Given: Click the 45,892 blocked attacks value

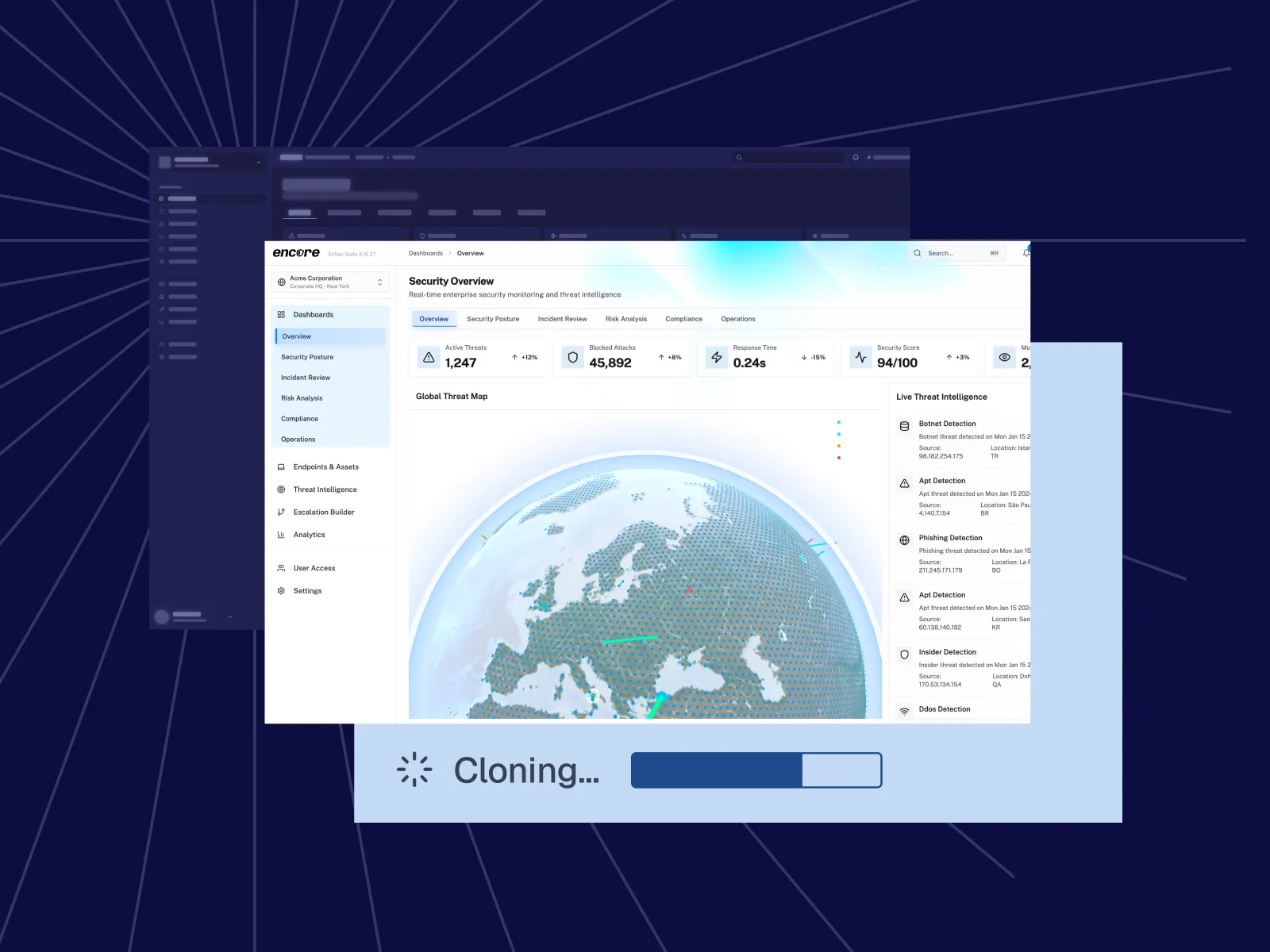Looking at the screenshot, I should click(610, 363).
